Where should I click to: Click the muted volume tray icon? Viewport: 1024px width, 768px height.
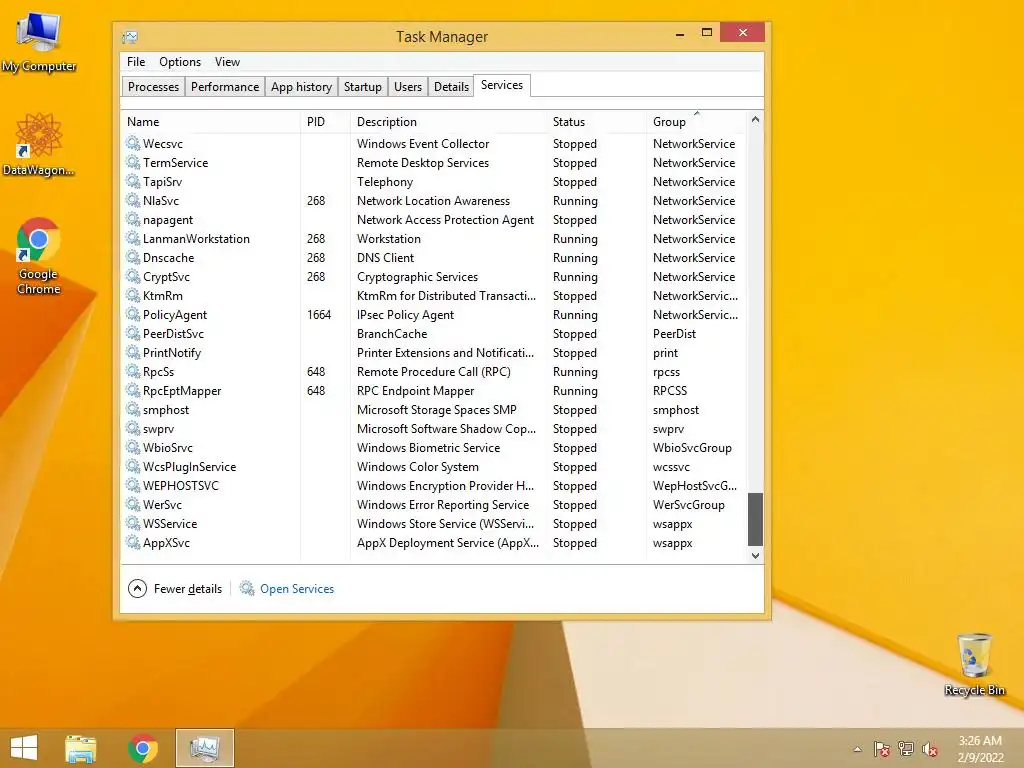click(x=930, y=749)
